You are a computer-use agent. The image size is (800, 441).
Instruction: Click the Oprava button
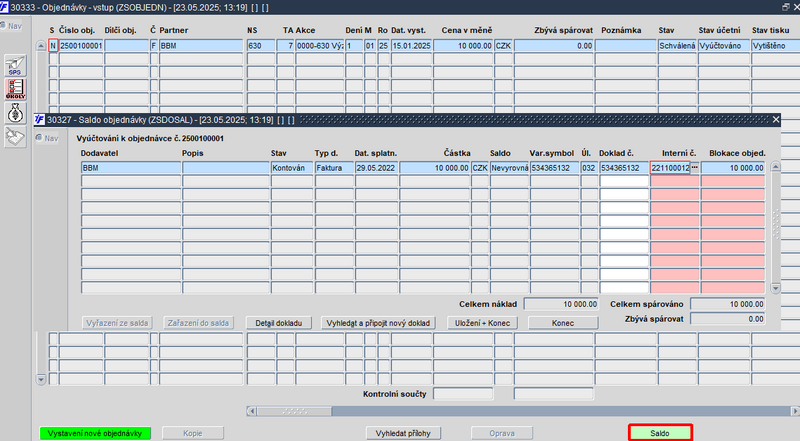tap(502, 433)
